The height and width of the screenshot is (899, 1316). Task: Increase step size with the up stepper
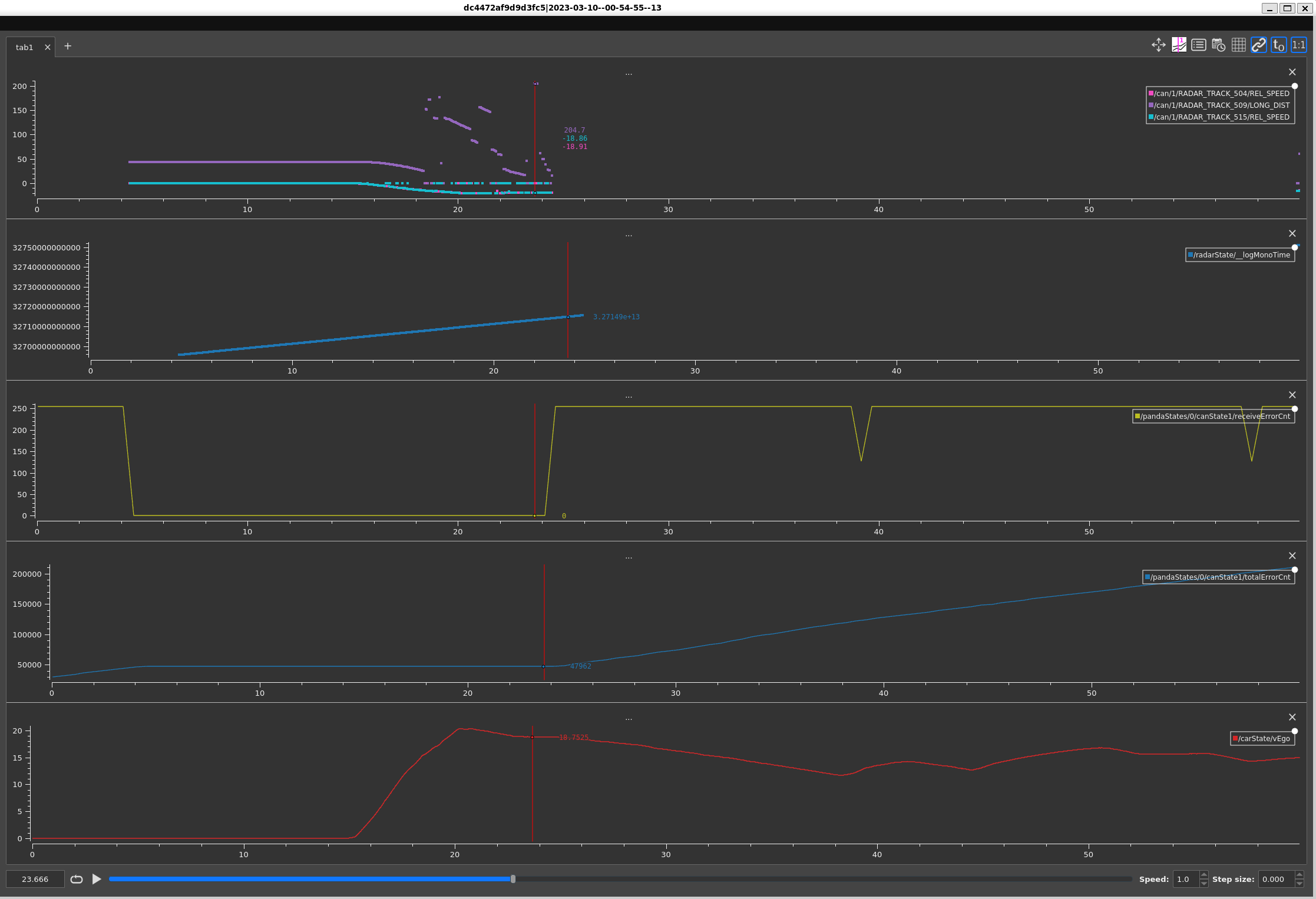[x=1301, y=875]
